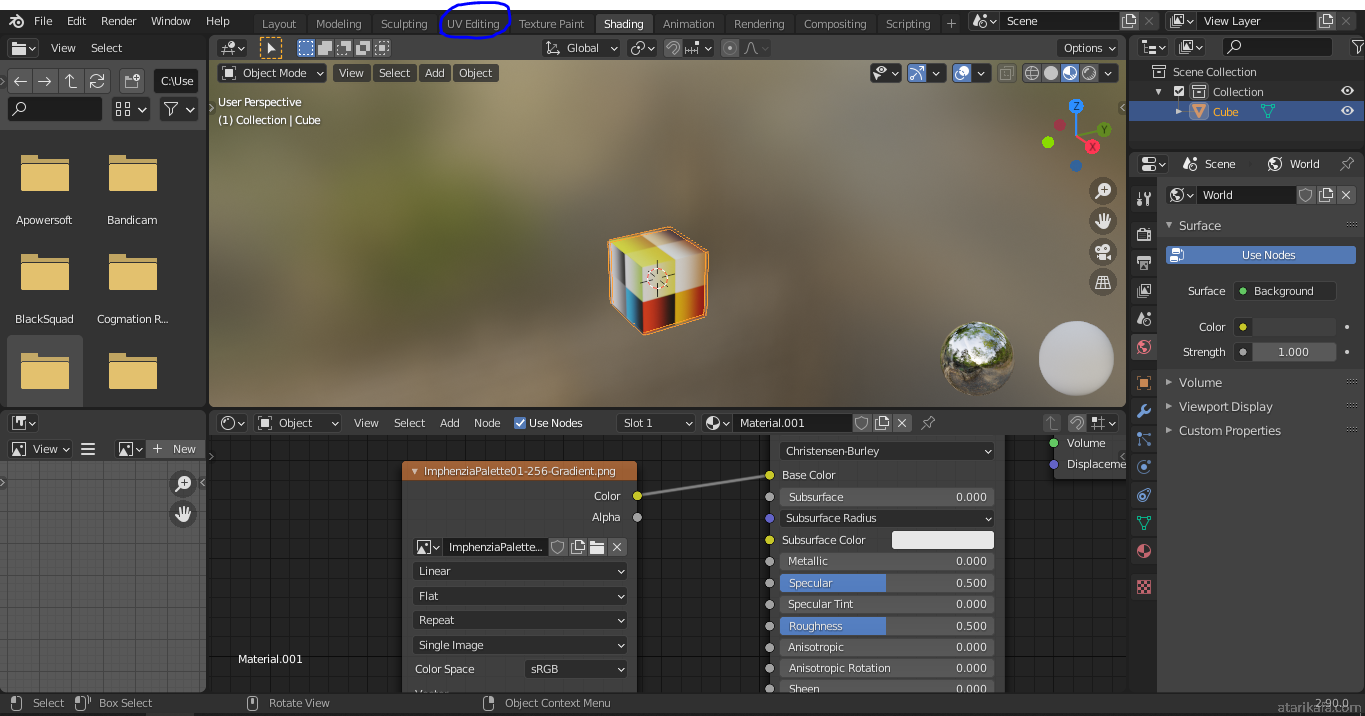Adjust the Roughness slider
The image size is (1365, 716).
pos(887,626)
